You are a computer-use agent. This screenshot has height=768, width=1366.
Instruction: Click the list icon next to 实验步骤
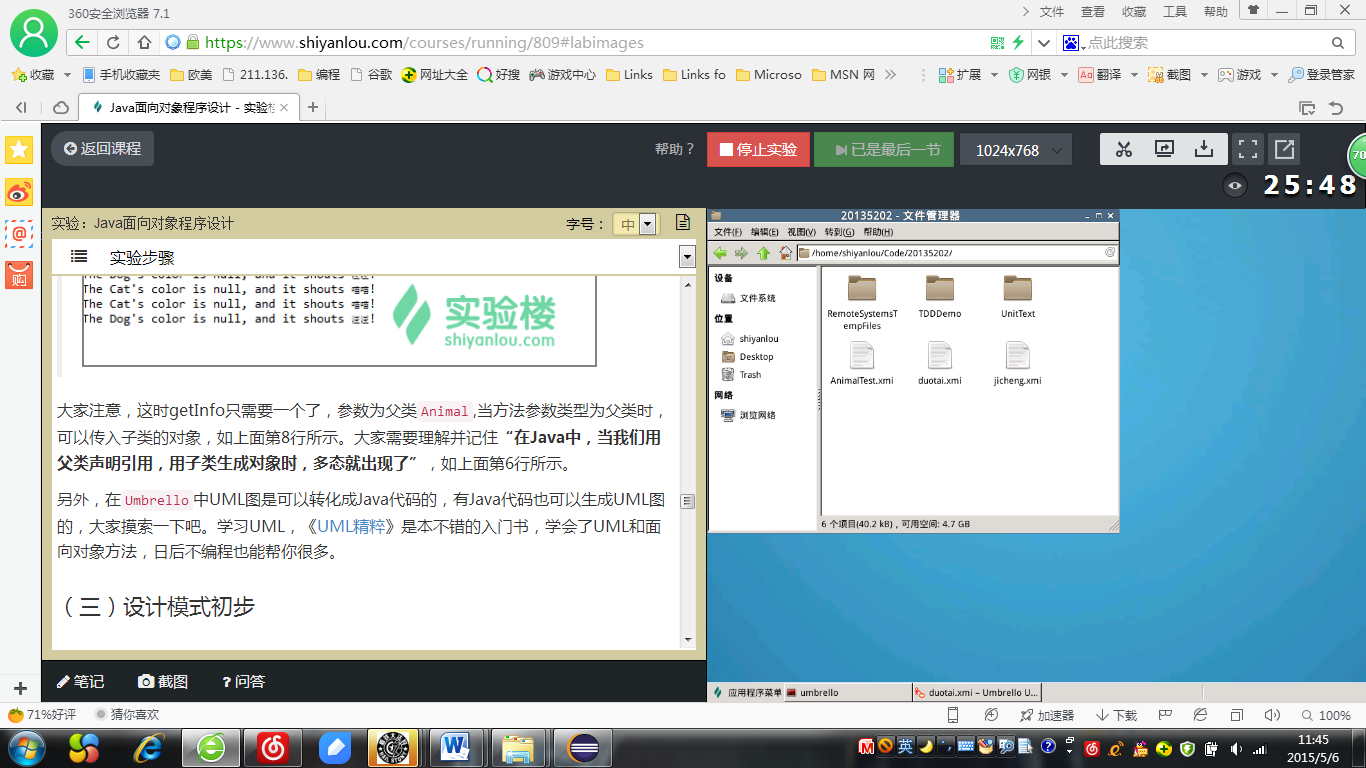click(x=79, y=256)
